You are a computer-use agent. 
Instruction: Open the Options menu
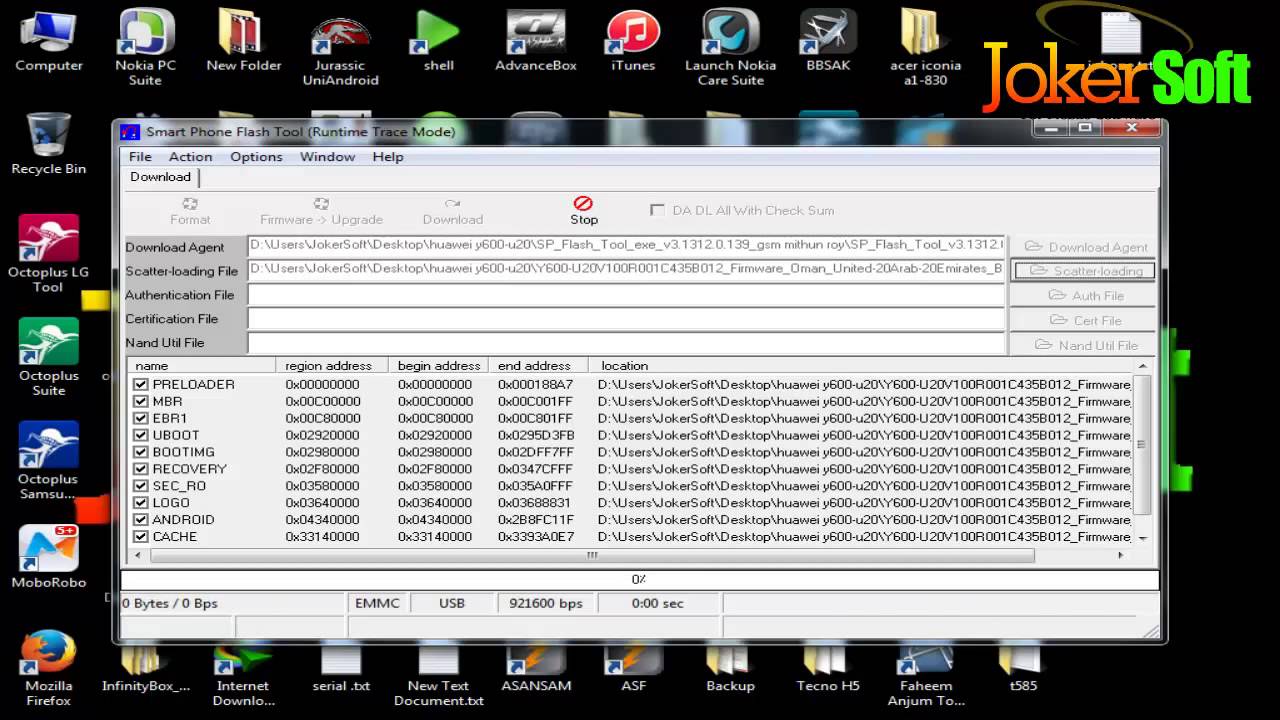click(256, 156)
